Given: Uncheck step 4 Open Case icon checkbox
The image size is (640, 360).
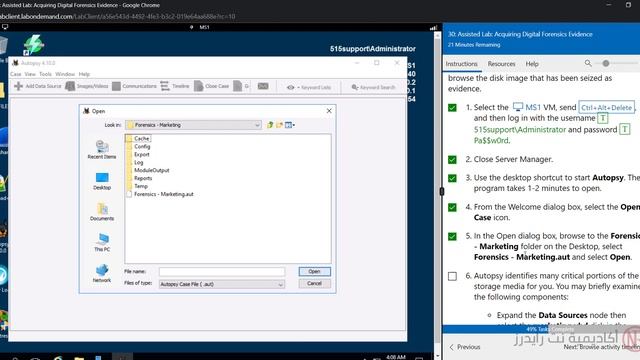Looking at the screenshot, I should 452,207.
